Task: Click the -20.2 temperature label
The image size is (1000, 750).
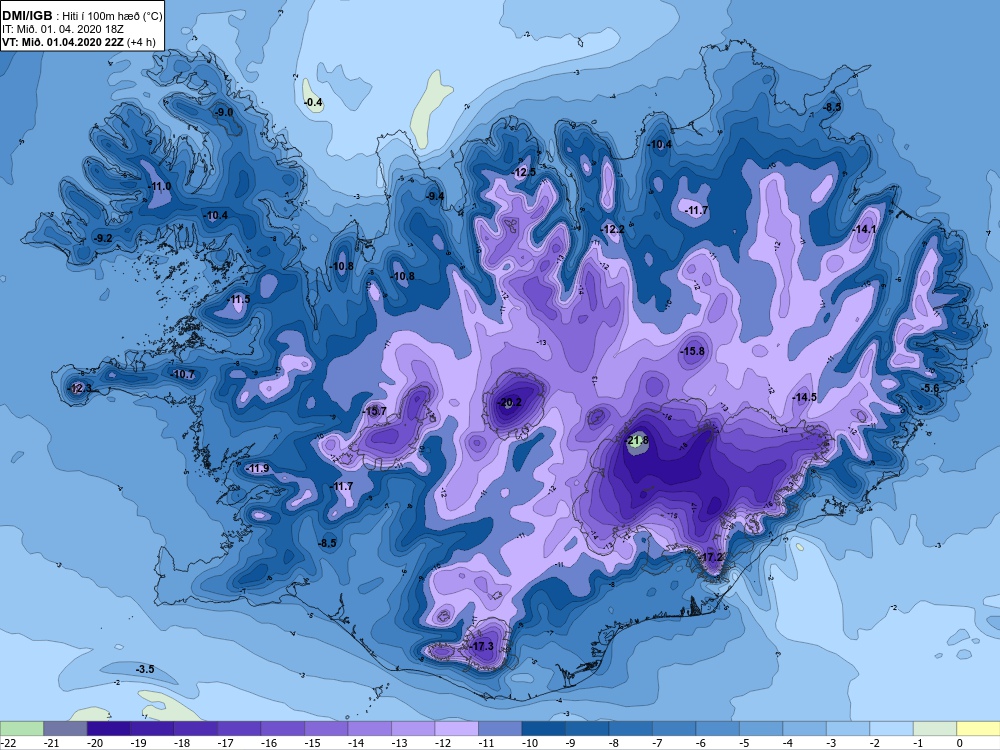Action: 510,402
